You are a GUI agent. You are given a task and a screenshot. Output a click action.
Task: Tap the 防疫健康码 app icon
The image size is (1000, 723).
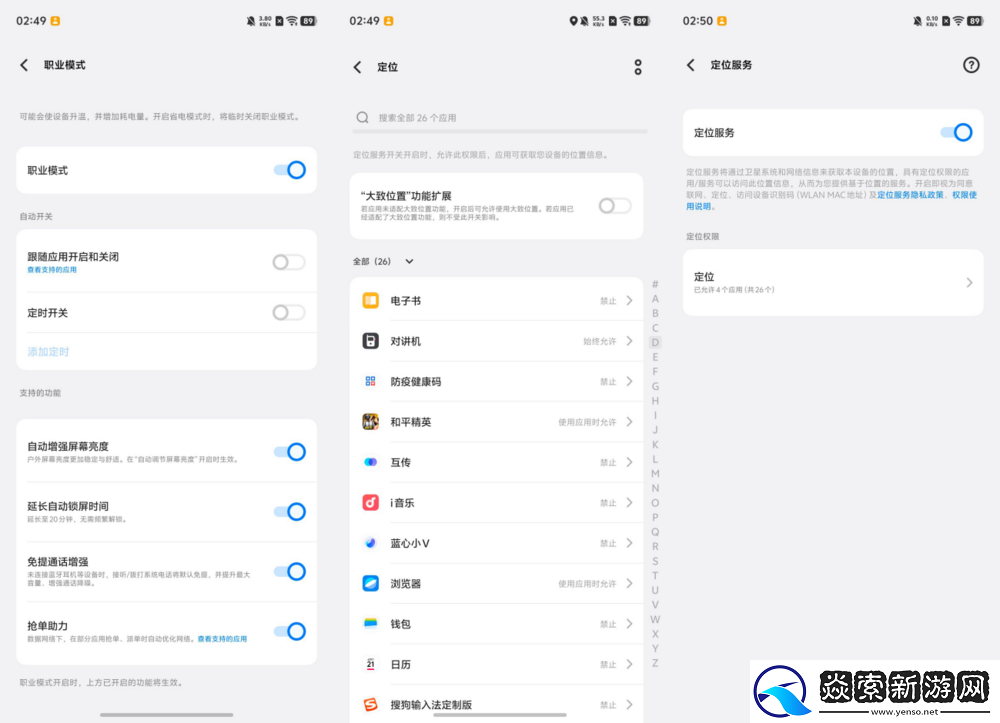coord(370,382)
